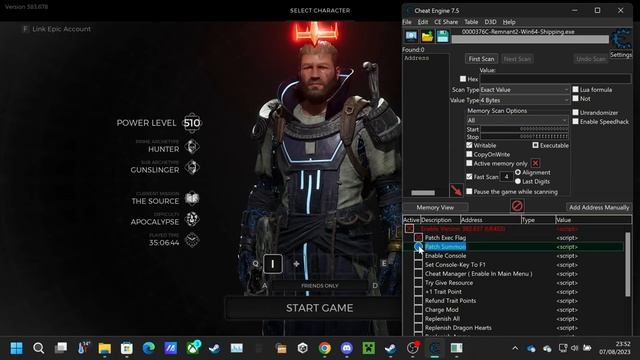
Task: Open taskbar Search
Action: point(38,348)
